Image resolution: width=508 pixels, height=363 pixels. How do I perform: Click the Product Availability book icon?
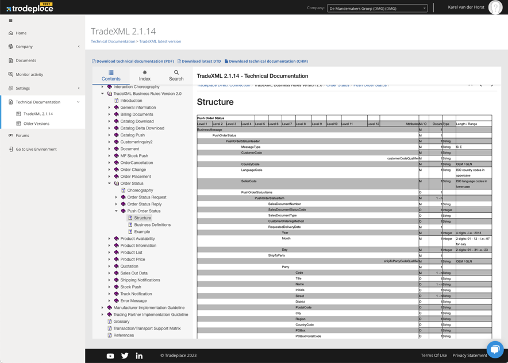tap(116, 239)
